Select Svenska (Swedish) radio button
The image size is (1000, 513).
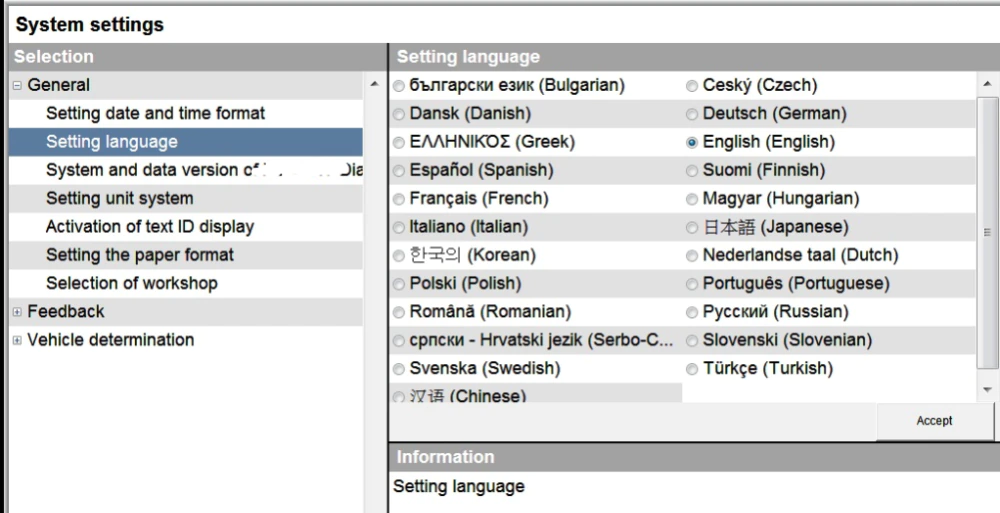[x=399, y=369]
